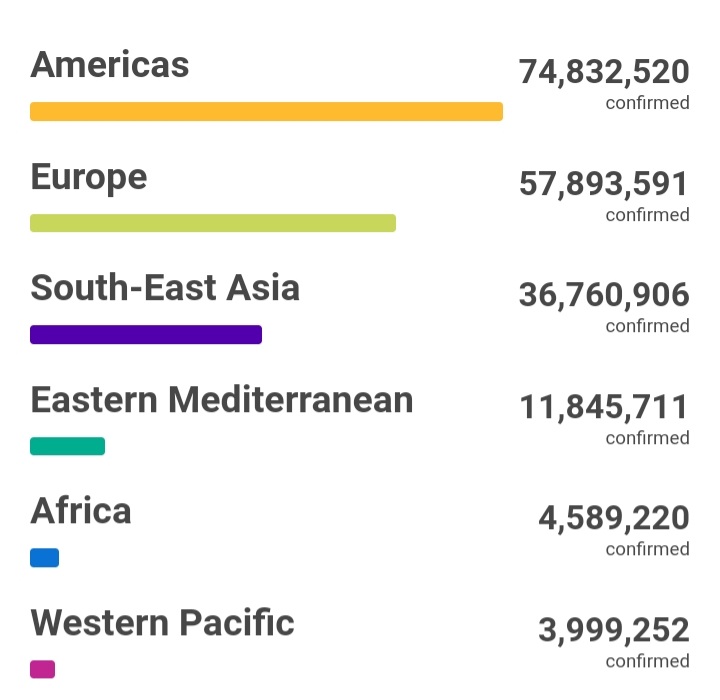The image size is (720, 700).
Task: Click the 36,760,906 confirmed count
Action: click(x=604, y=296)
